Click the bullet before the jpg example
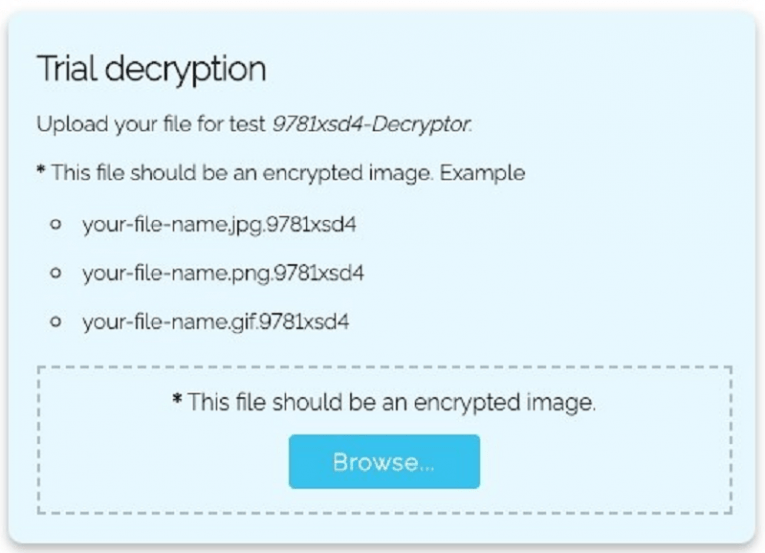 coord(57,224)
